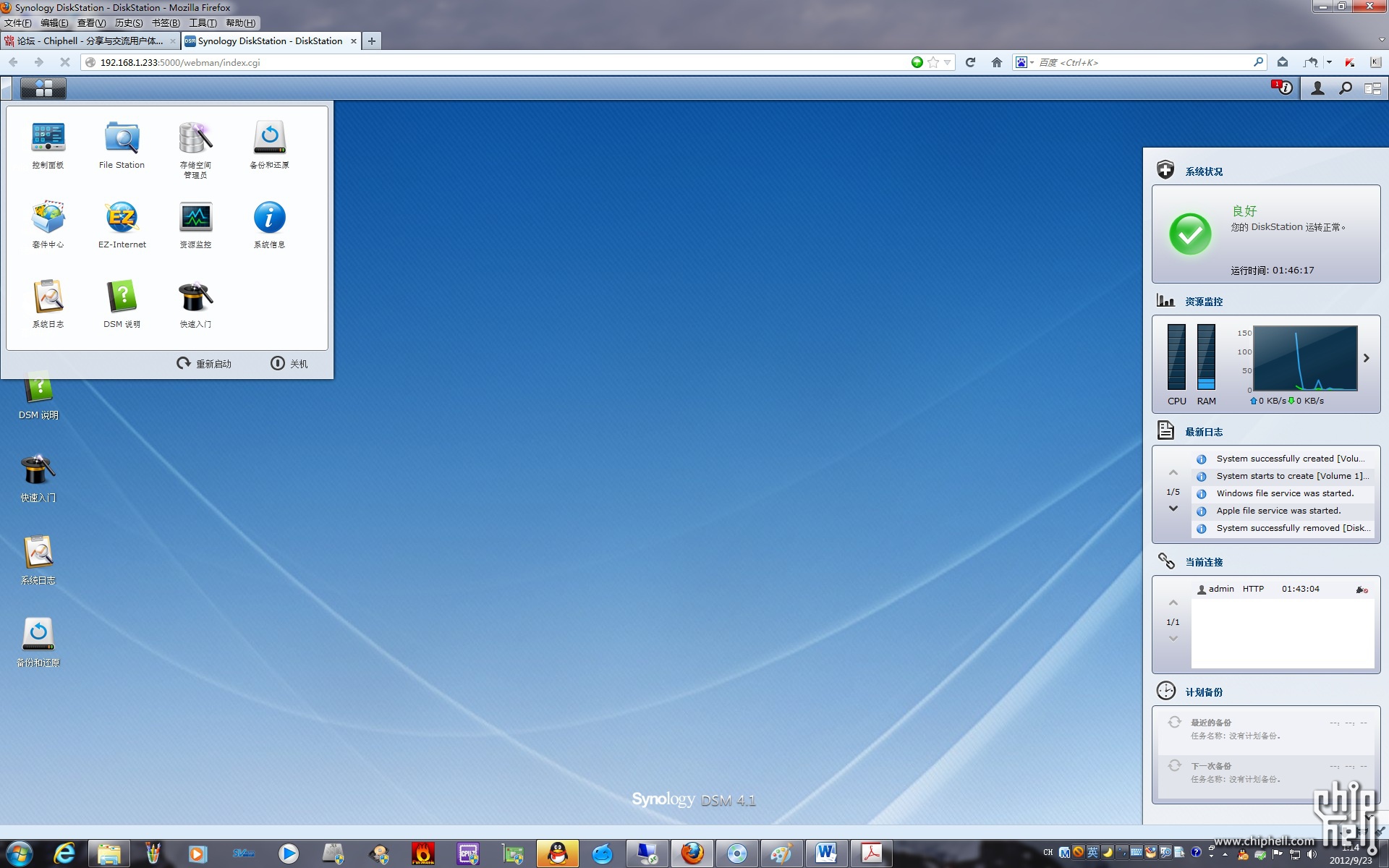The height and width of the screenshot is (868, 1389).
Task: Expand resource monitor widget with right arrow
Action: coord(1366,358)
